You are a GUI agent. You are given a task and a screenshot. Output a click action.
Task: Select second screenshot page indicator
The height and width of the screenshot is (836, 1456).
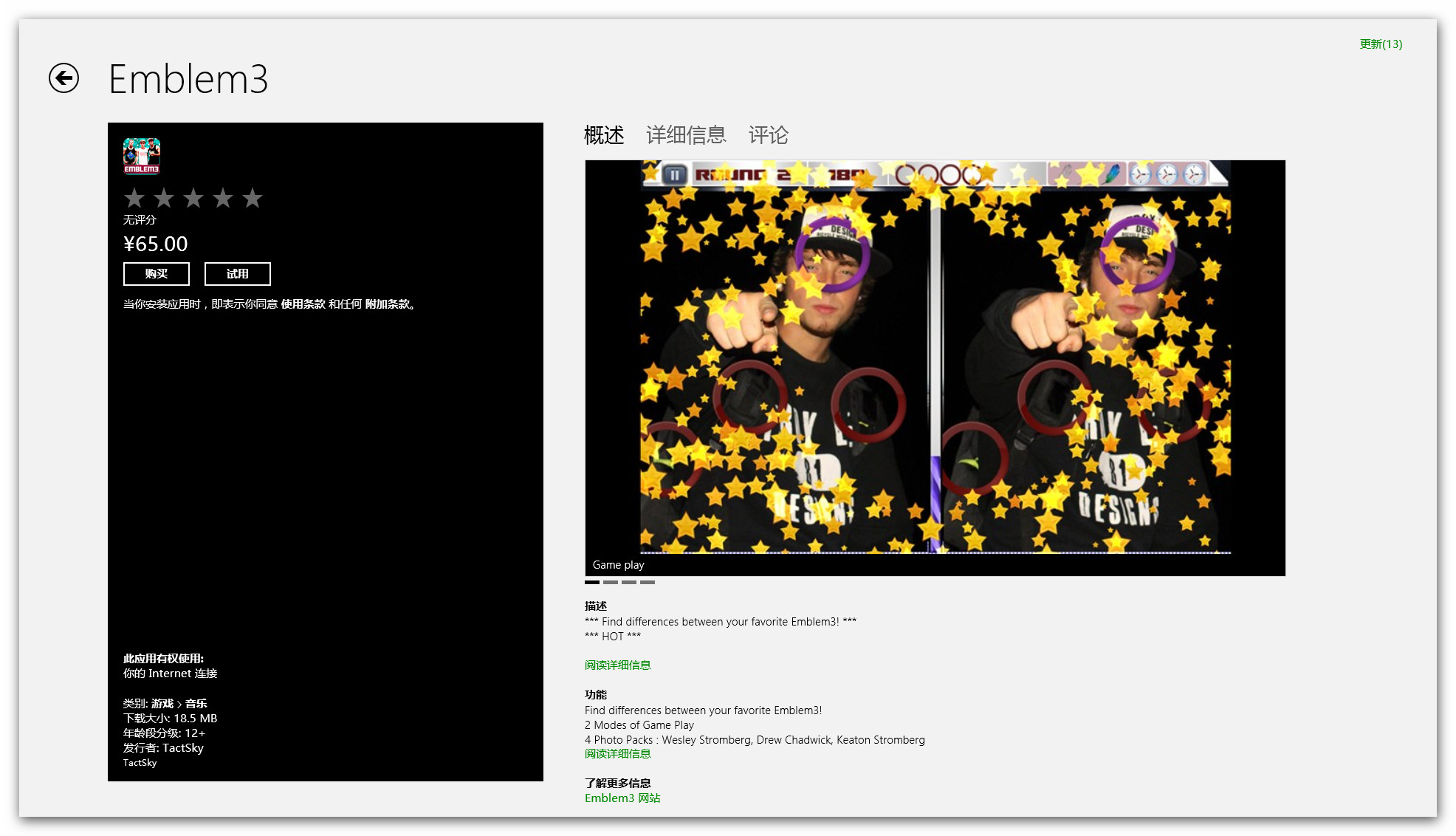coord(611,583)
